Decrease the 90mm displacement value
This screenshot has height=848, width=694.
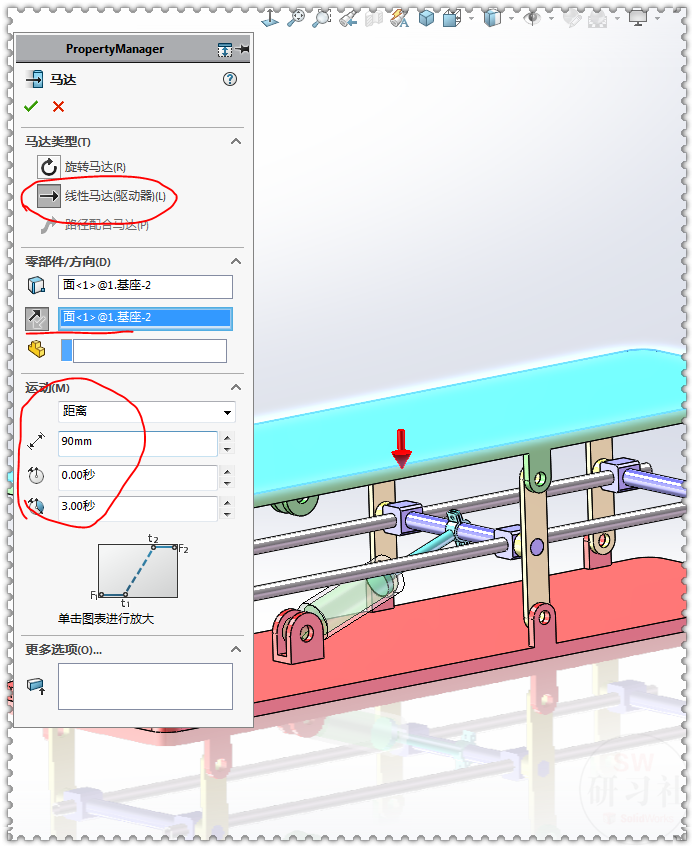(x=228, y=449)
